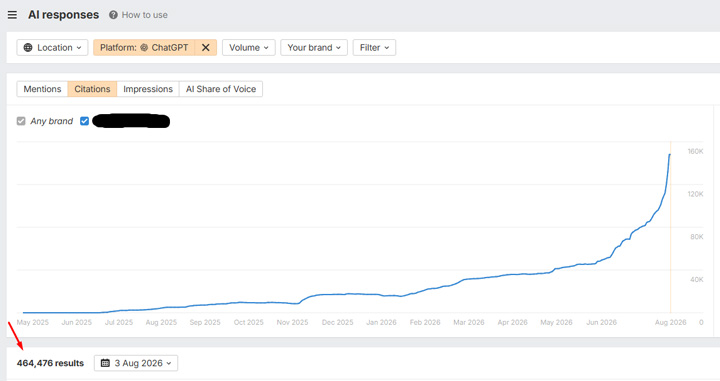The width and height of the screenshot is (720, 381).
Task: Click the globe icon in the Location filter
Action: pyautogui.click(x=28, y=48)
